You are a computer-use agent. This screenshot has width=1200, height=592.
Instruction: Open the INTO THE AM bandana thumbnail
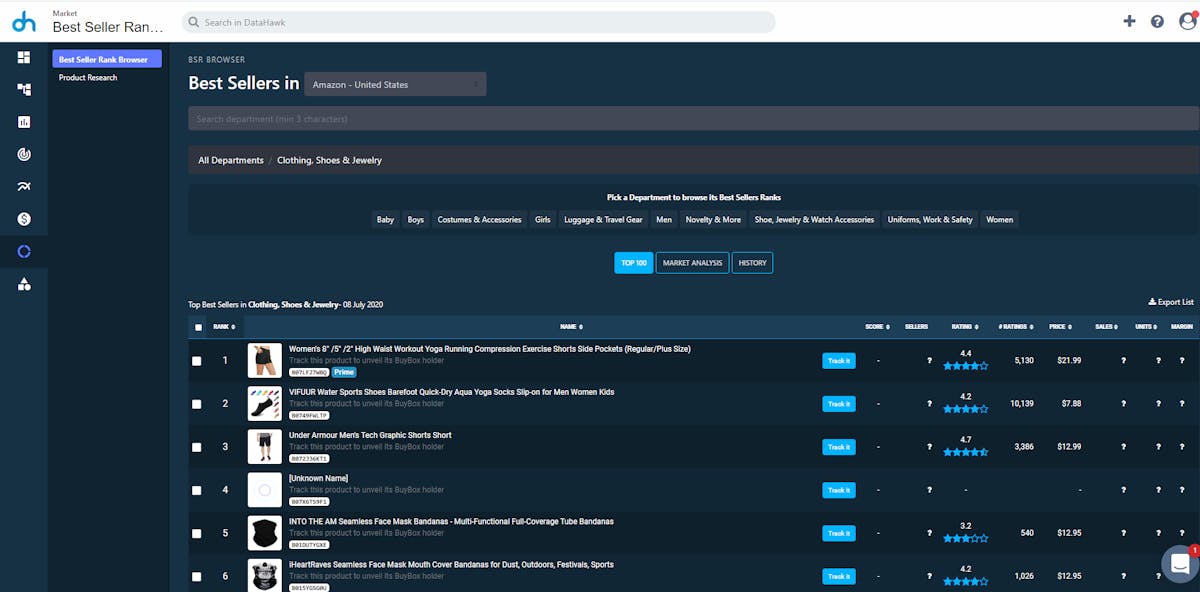pos(265,532)
